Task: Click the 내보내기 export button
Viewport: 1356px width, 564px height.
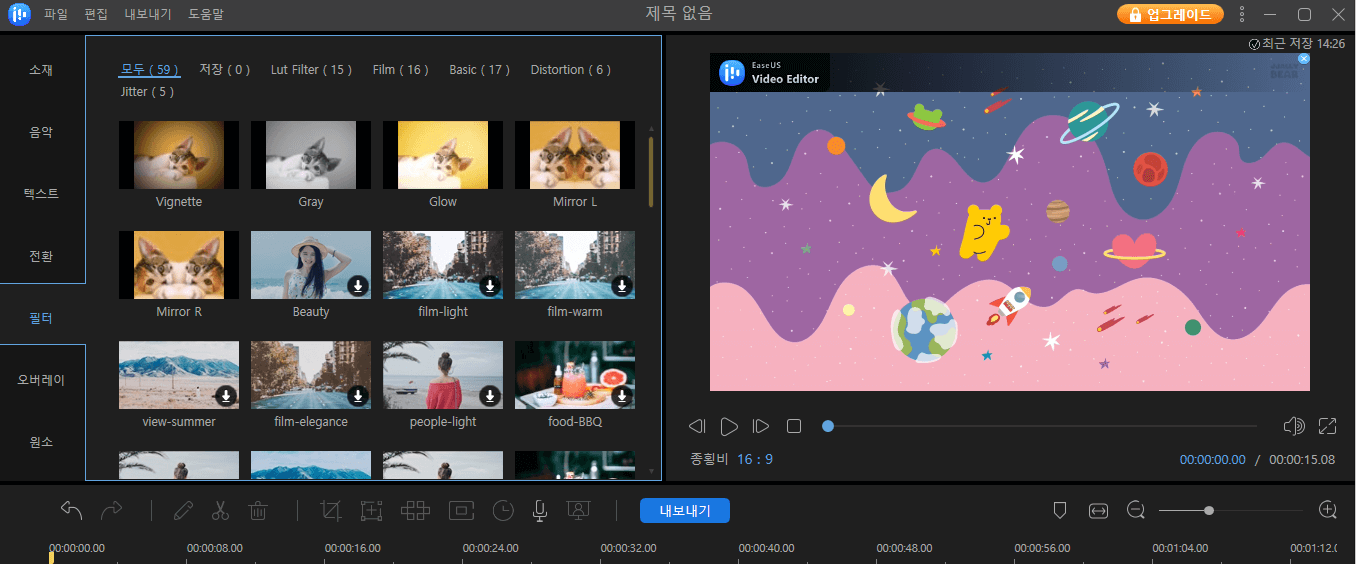Action: [x=685, y=510]
